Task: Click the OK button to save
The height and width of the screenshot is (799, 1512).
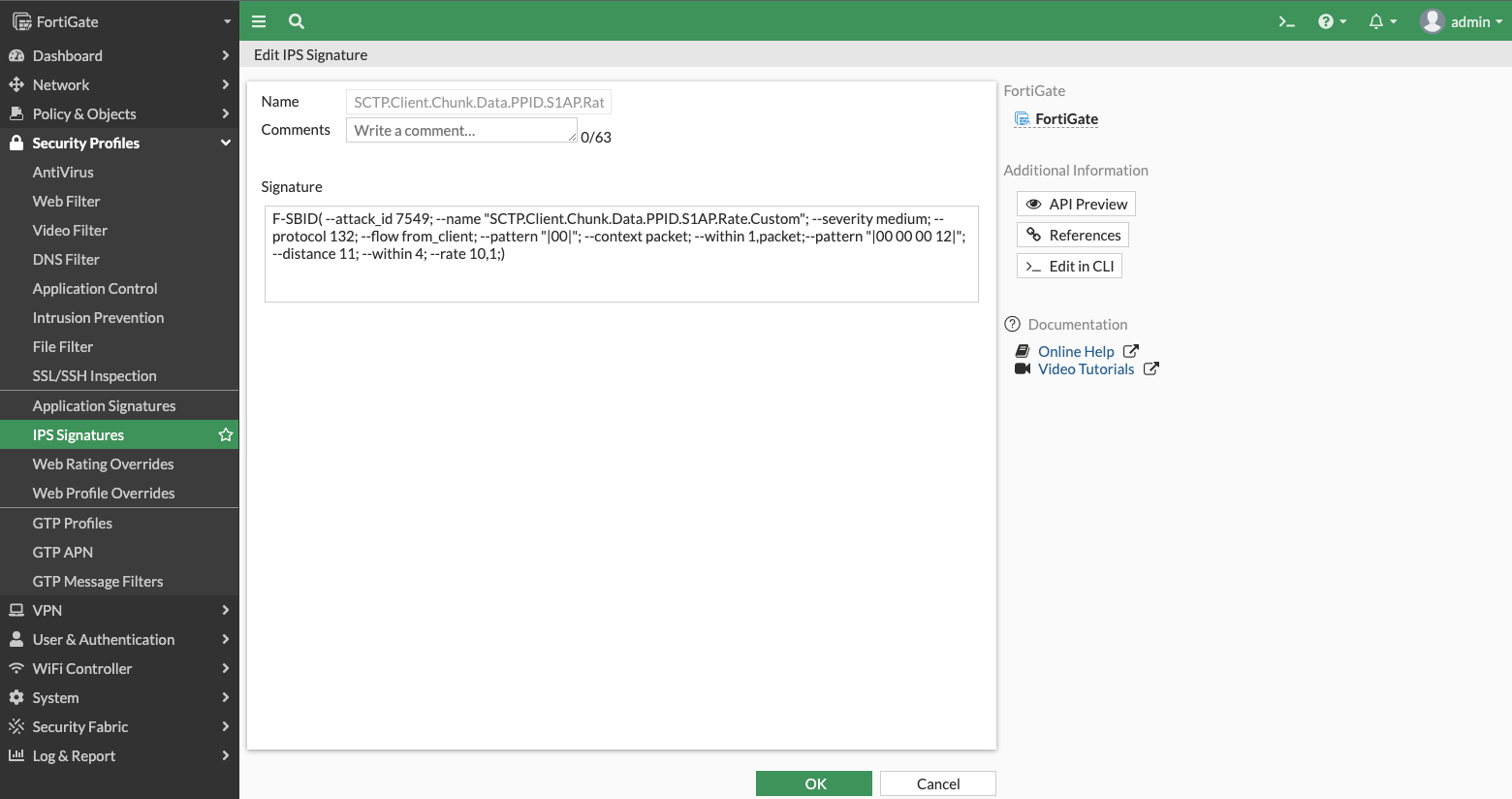Action: click(813, 783)
